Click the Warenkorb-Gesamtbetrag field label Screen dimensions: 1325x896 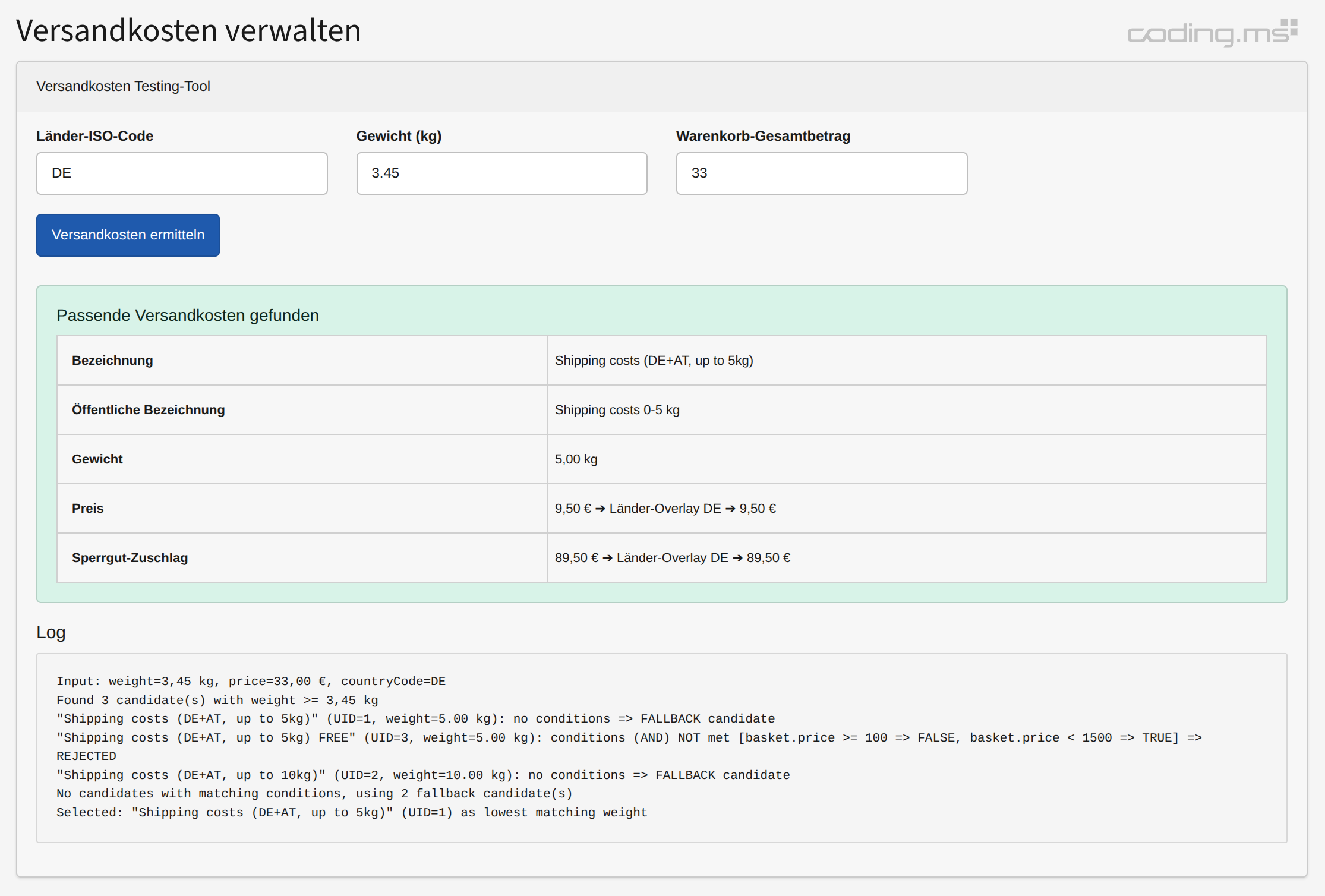tap(763, 135)
